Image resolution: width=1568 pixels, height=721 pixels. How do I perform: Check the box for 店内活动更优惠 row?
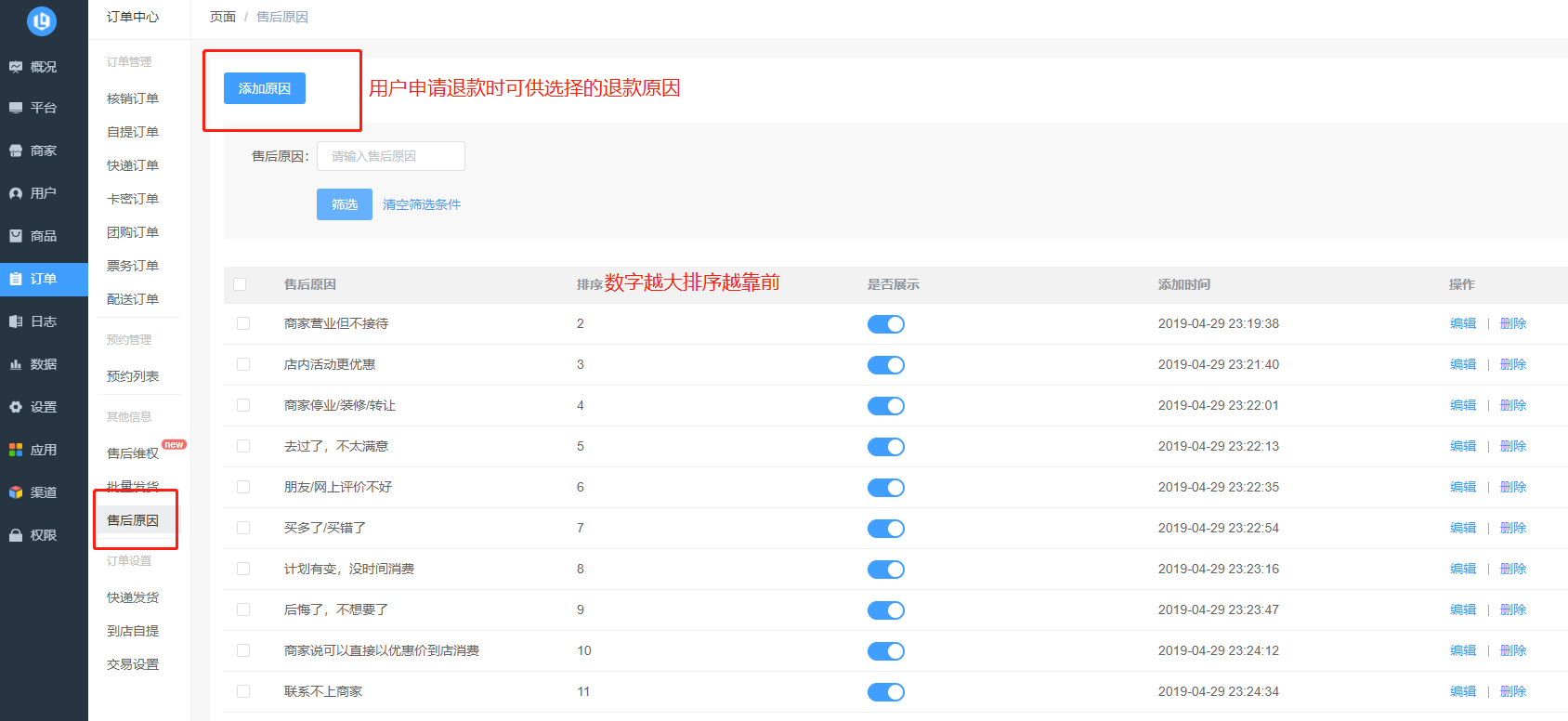[243, 364]
